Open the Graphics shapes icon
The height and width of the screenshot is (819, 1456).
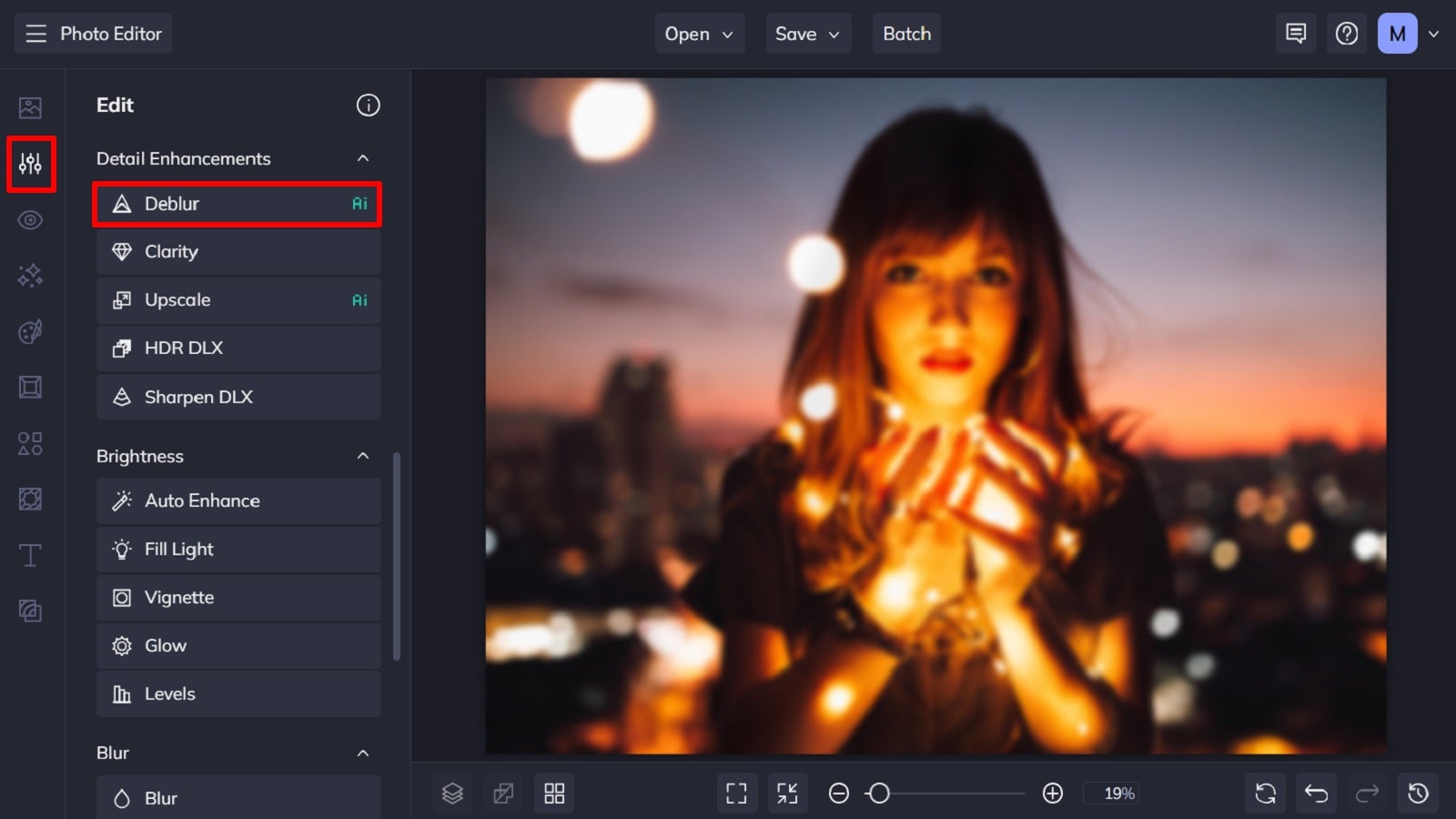(x=30, y=443)
